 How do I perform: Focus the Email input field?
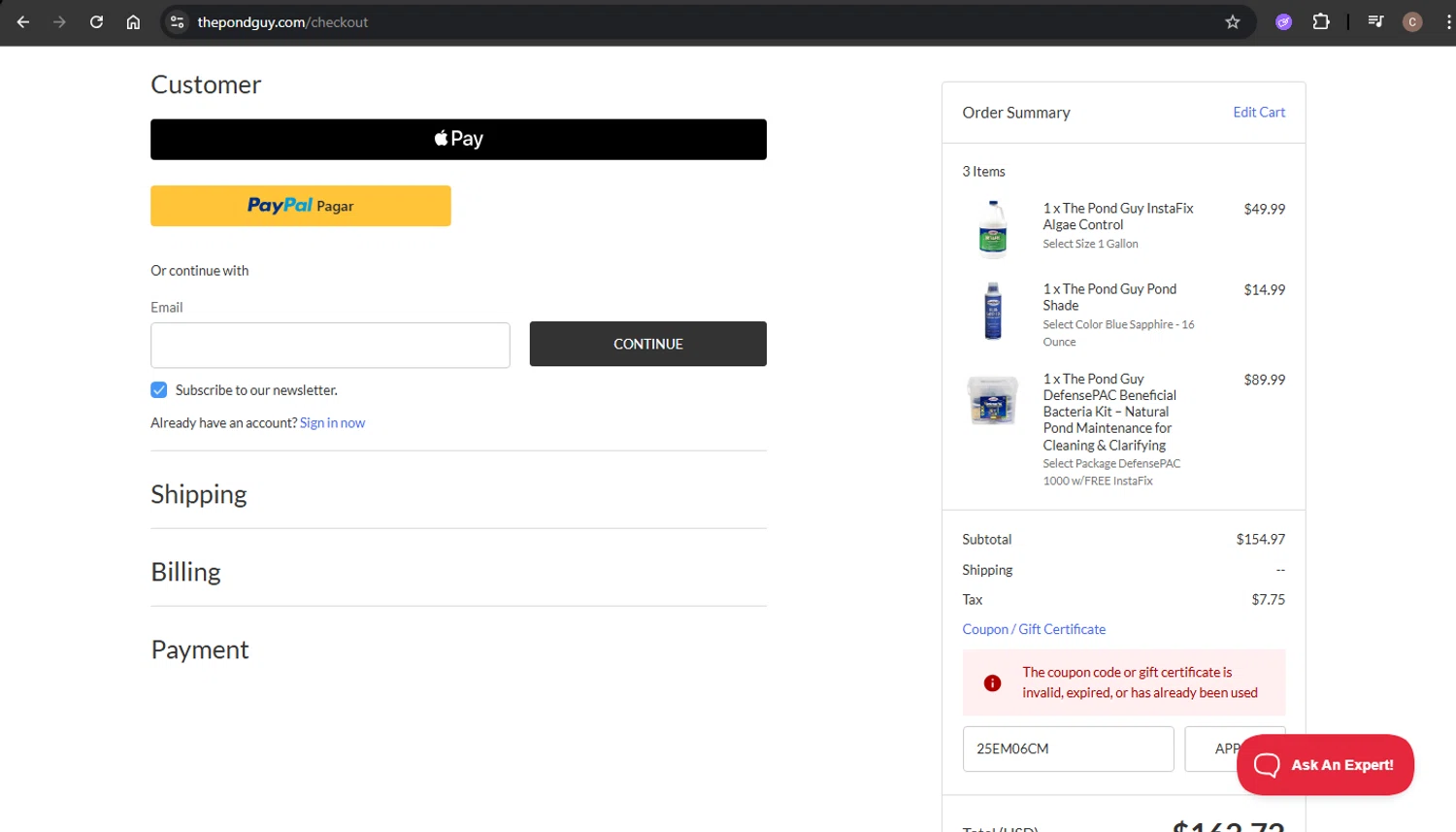tap(330, 345)
